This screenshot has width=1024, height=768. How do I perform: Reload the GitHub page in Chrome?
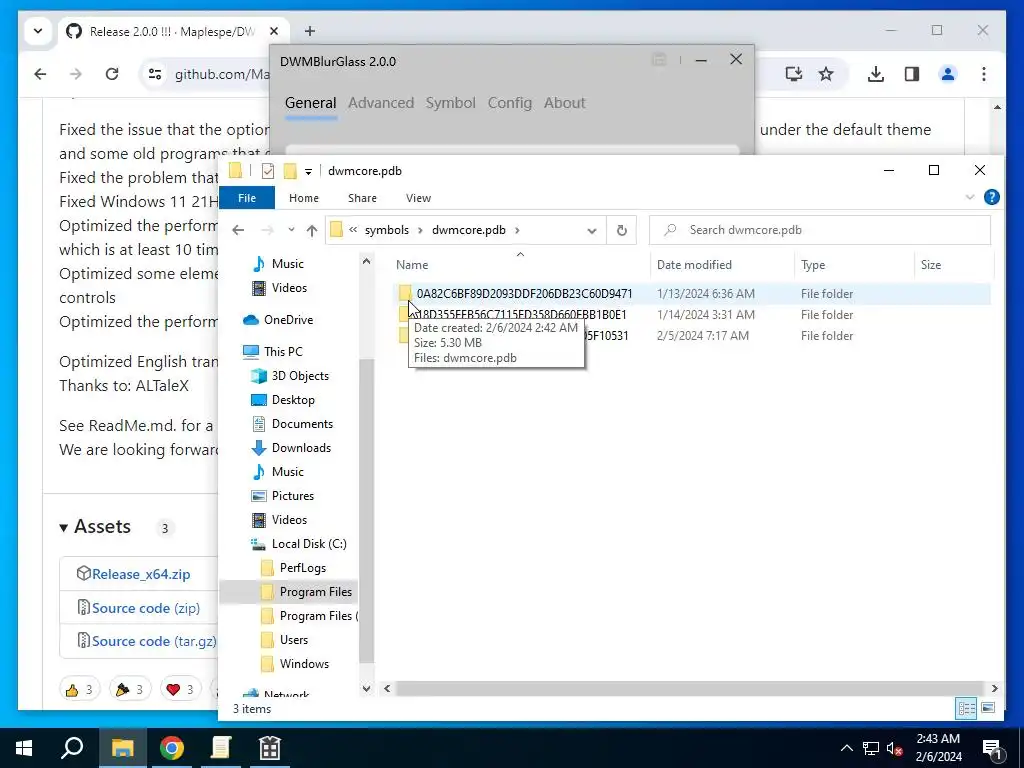[x=112, y=74]
